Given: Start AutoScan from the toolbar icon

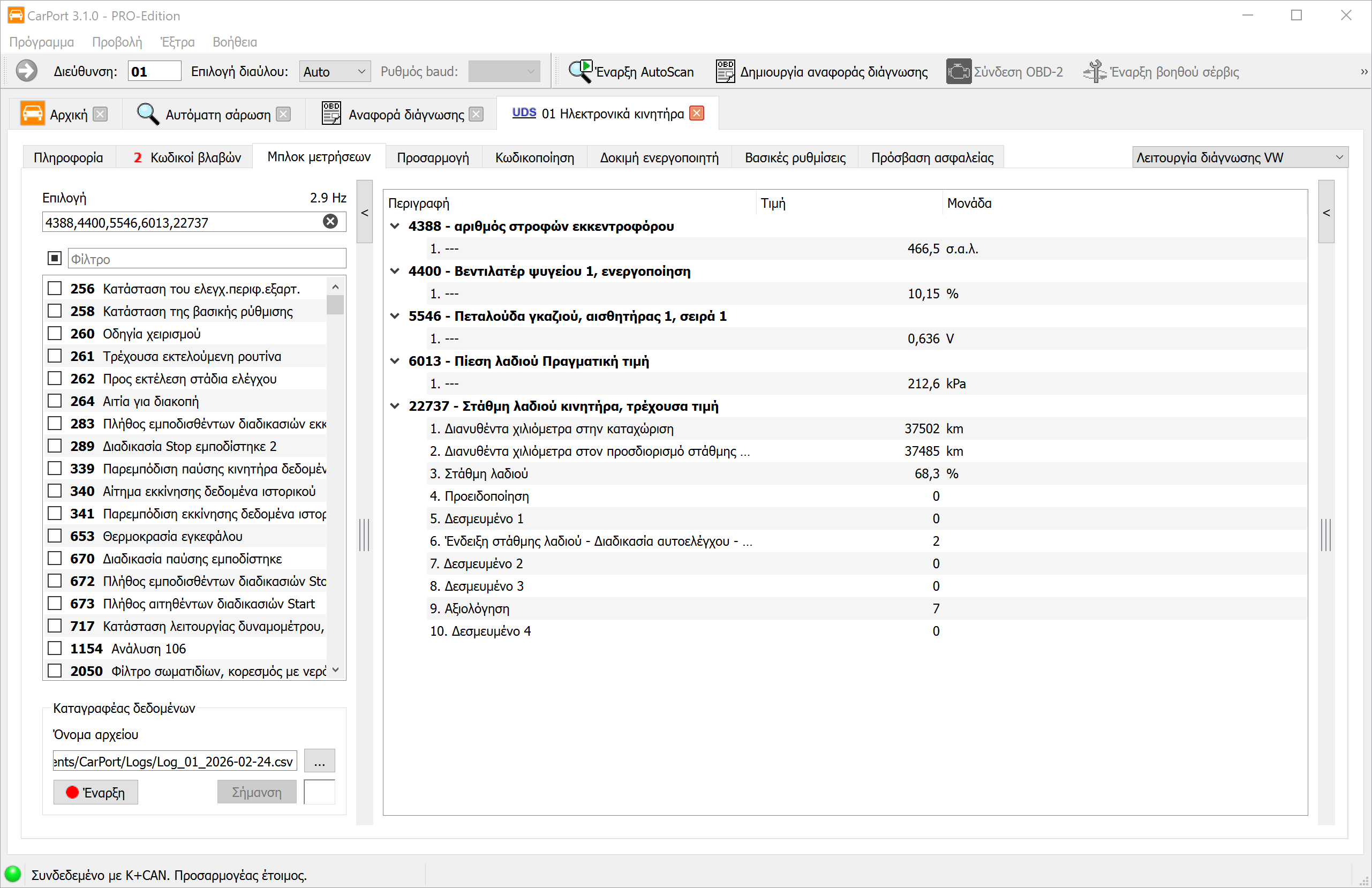Looking at the screenshot, I should pos(580,72).
